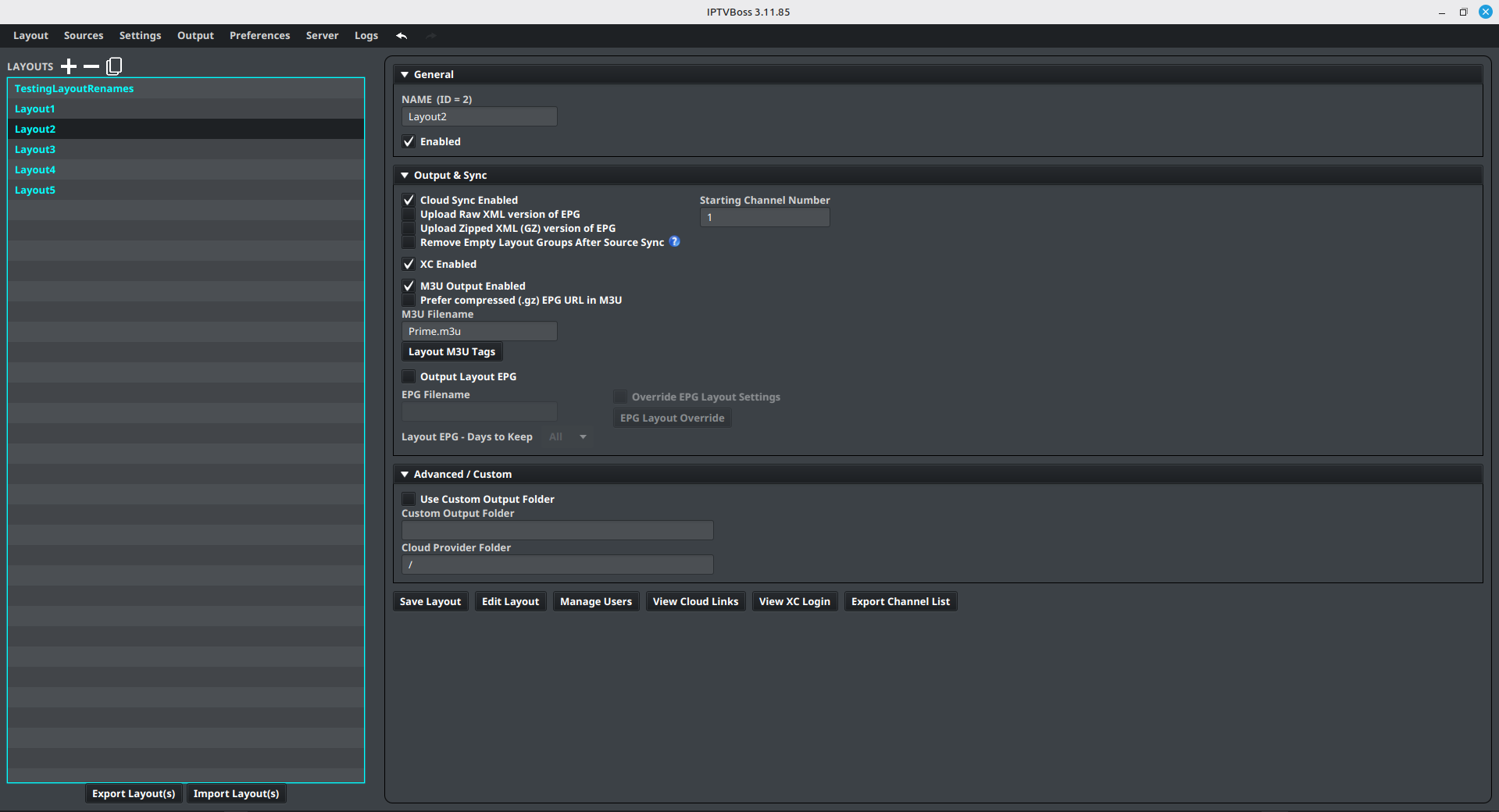The height and width of the screenshot is (812, 1499).
Task: Enable Upload Raw XML version of EPG
Action: (x=409, y=214)
